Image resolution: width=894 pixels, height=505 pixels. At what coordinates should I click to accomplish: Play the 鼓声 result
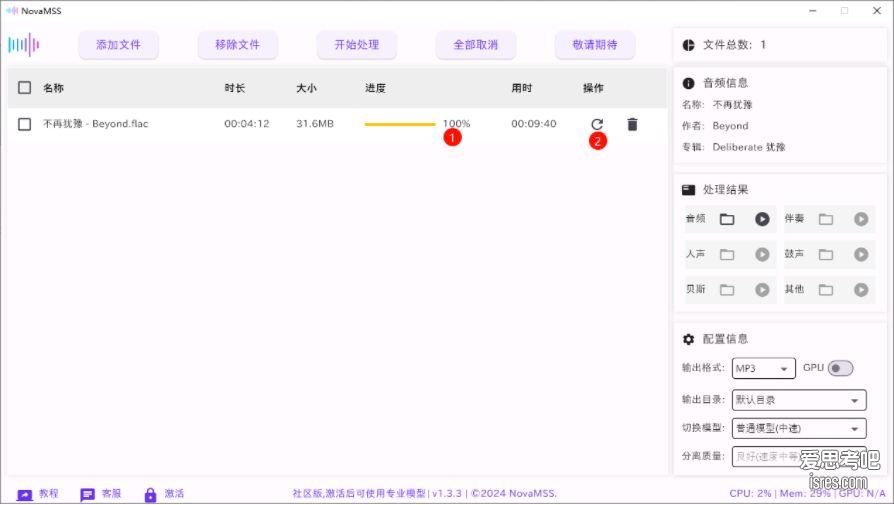861,254
